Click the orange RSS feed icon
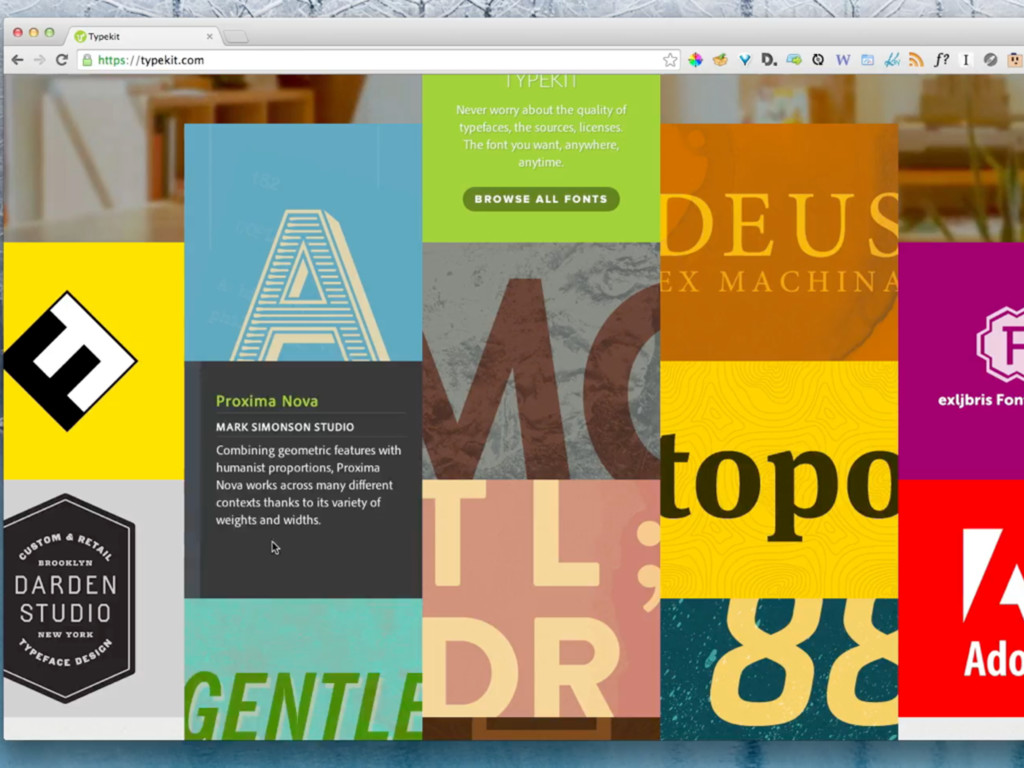Screen dimensions: 1024x768 [916, 60]
